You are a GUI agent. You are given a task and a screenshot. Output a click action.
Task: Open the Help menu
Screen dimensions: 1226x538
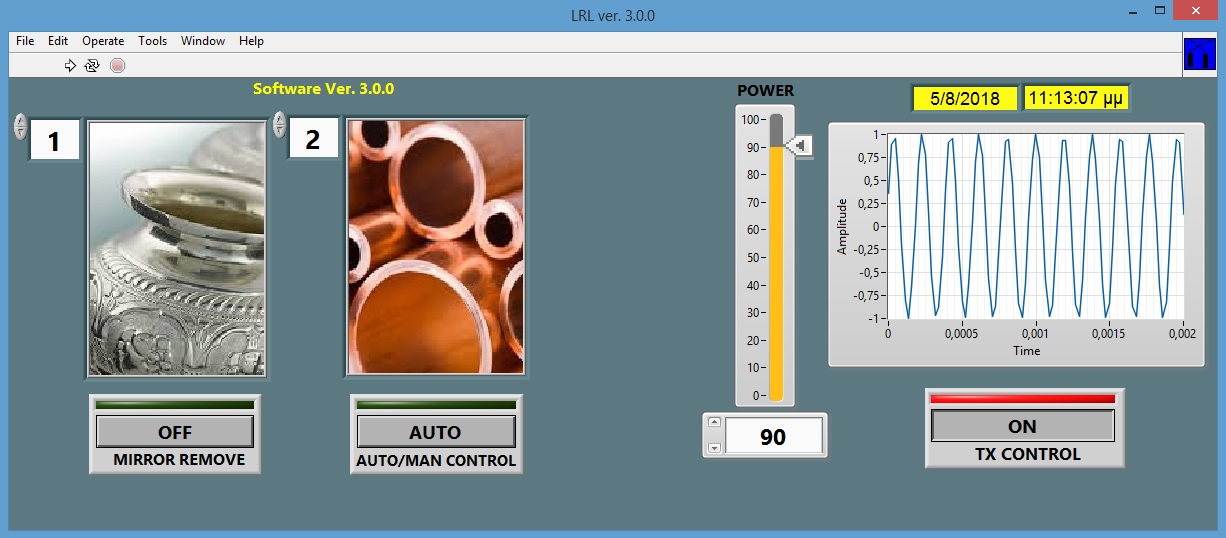(x=251, y=41)
